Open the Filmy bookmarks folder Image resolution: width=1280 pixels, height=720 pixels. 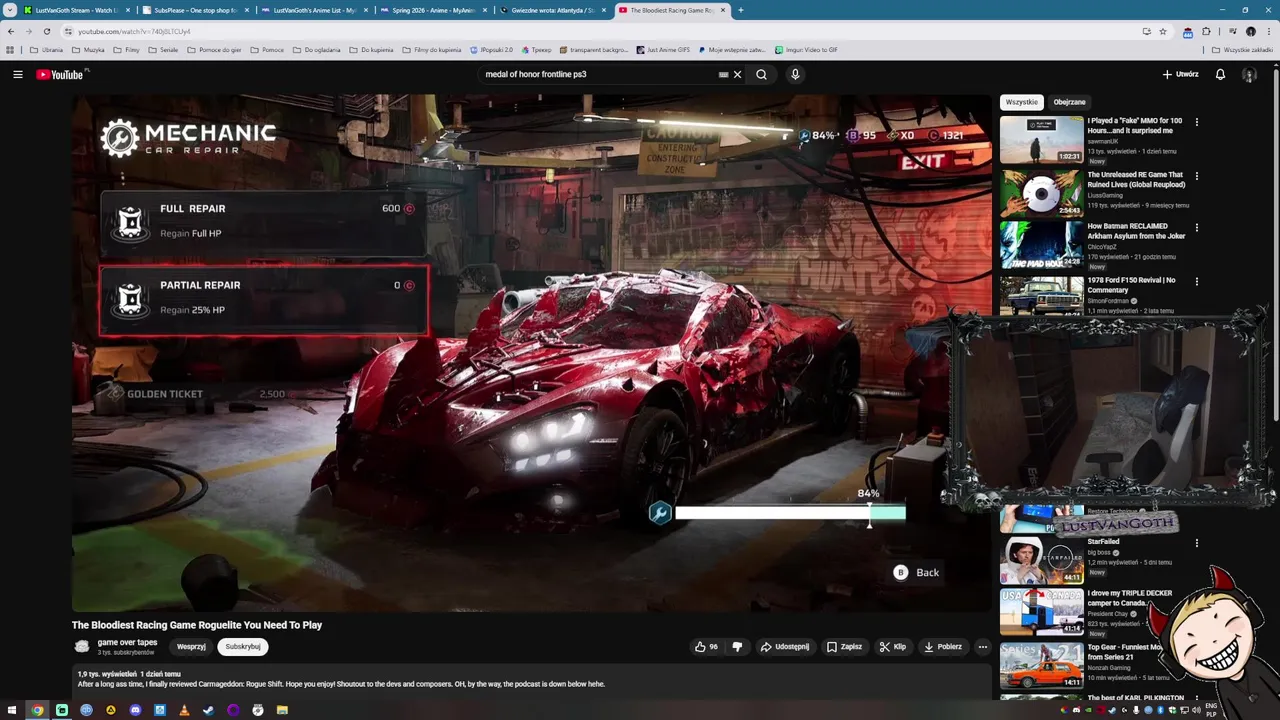pyautogui.click(x=126, y=49)
